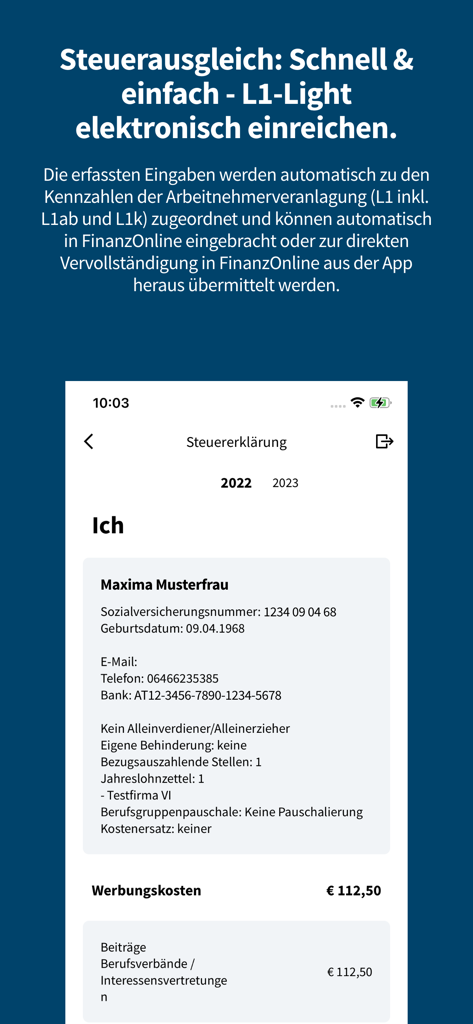Tap the name Maxima Musterfrau
This screenshot has height=1024, width=473.
point(165,585)
